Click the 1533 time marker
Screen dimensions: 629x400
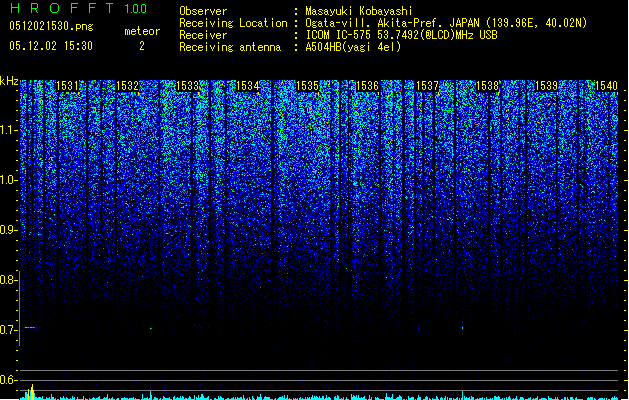(187, 86)
